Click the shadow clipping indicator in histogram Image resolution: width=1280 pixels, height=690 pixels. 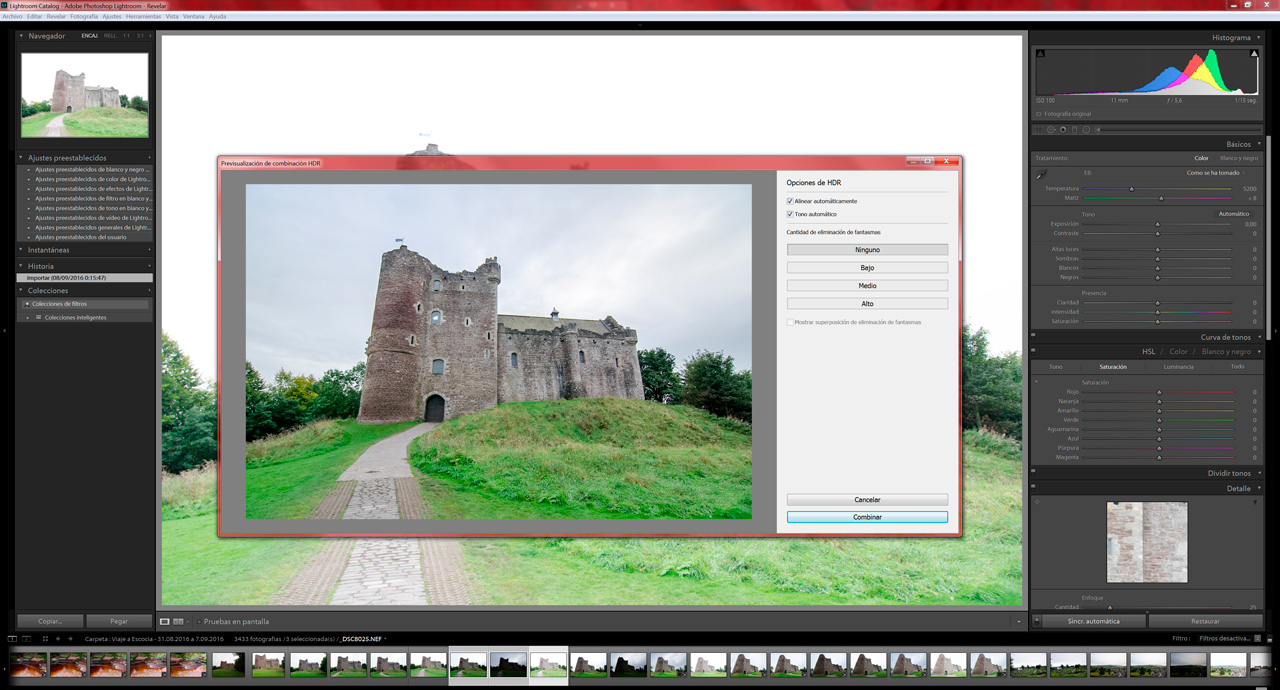[1041, 53]
